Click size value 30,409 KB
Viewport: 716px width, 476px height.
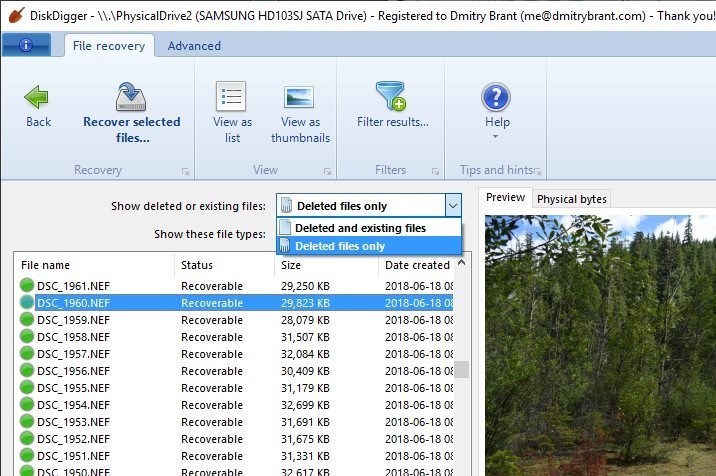point(305,371)
